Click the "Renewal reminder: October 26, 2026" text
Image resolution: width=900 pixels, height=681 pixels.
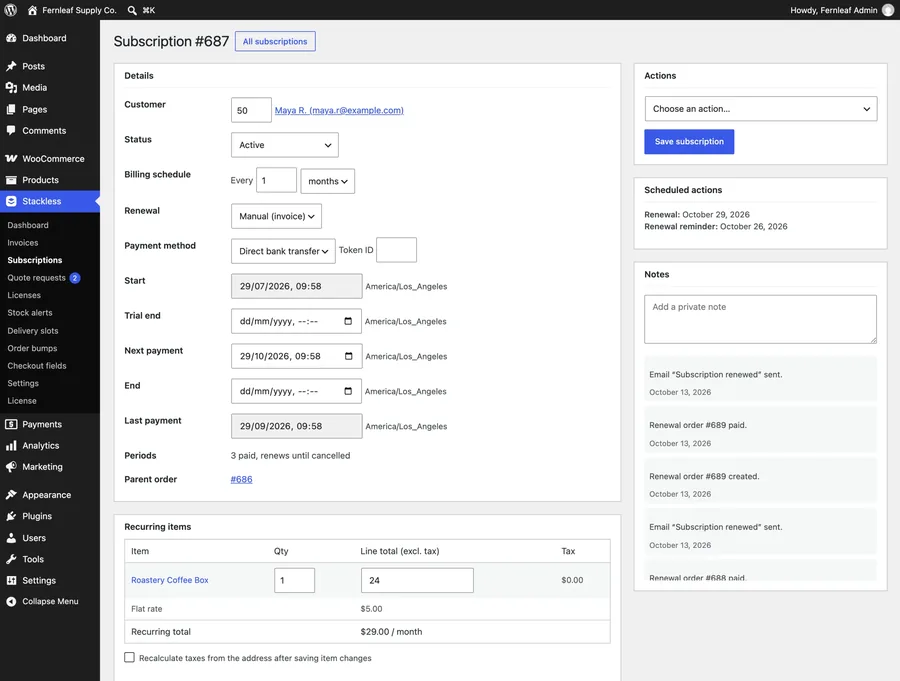coord(716,227)
